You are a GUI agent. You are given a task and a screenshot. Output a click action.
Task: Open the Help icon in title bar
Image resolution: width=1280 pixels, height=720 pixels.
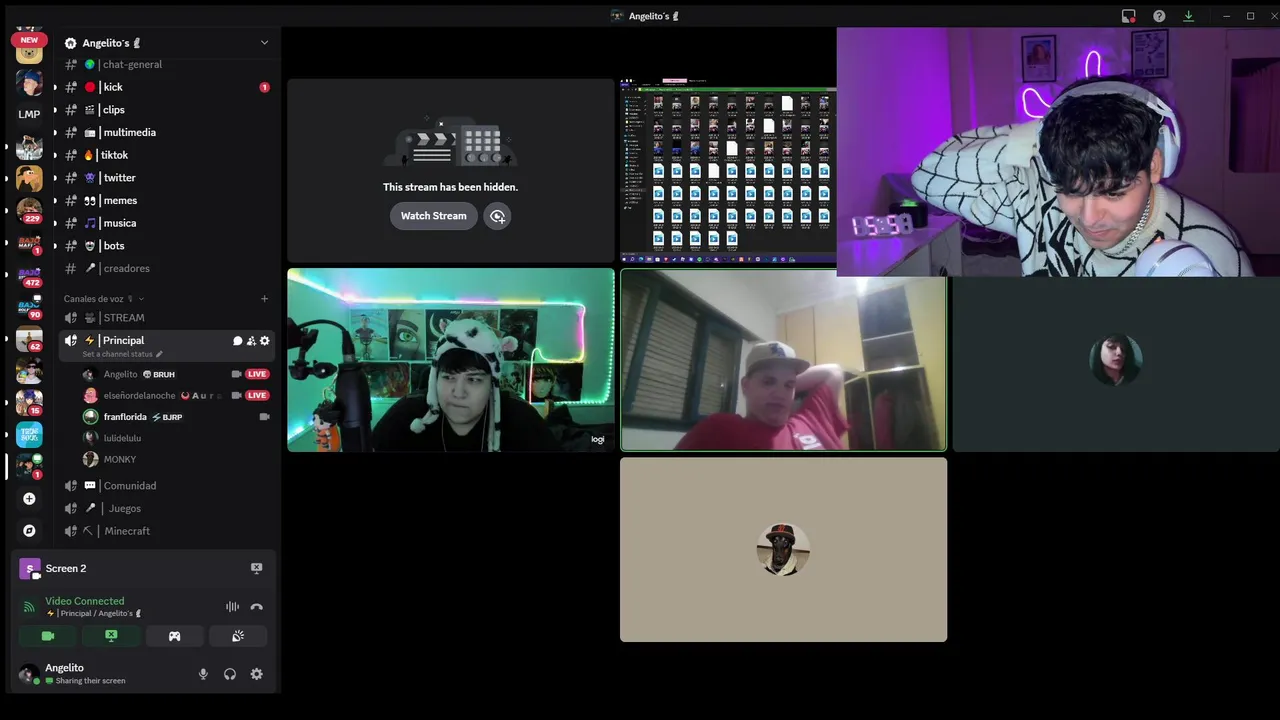[1159, 16]
